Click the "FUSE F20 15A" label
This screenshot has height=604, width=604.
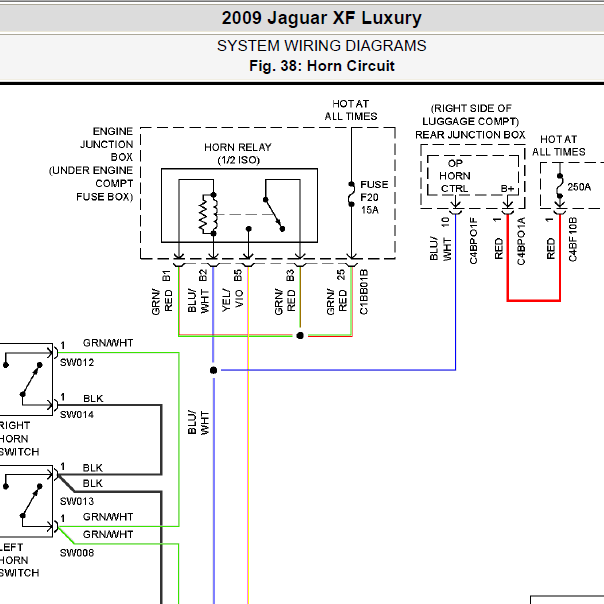pyautogui.click(x=374, y=197)
